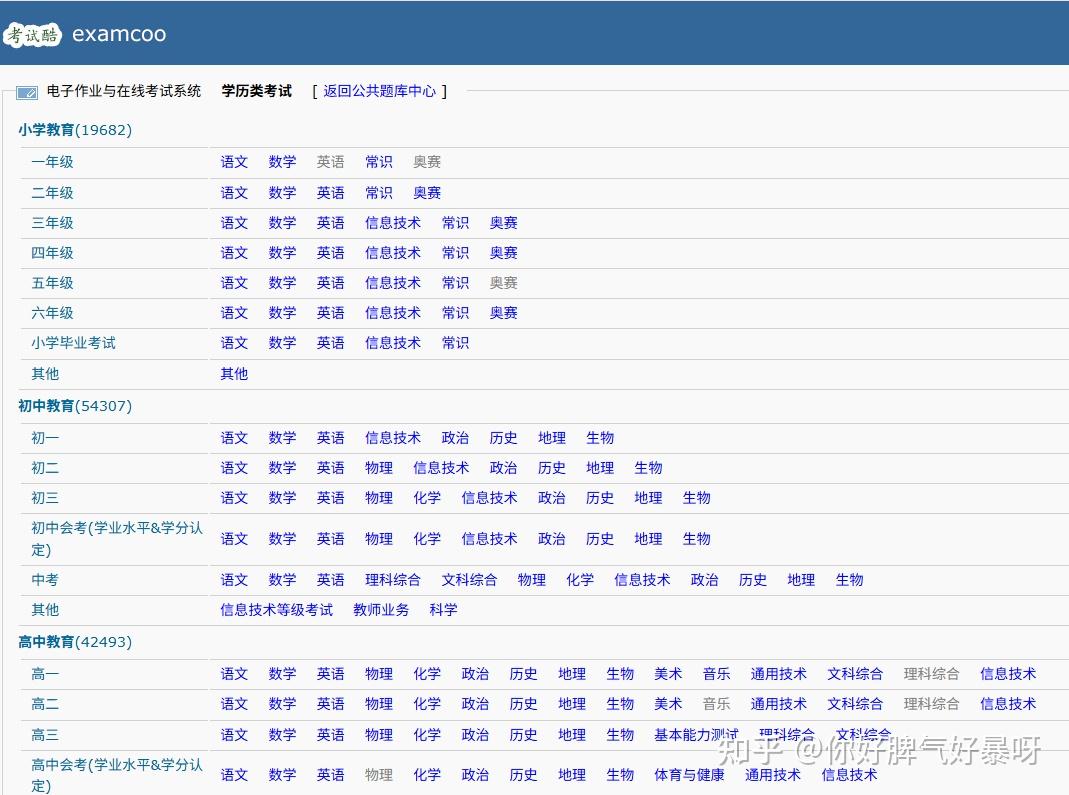Choose 信息技术 in the 高一 row
The image size is (1069, 795).
[1008, 674]
